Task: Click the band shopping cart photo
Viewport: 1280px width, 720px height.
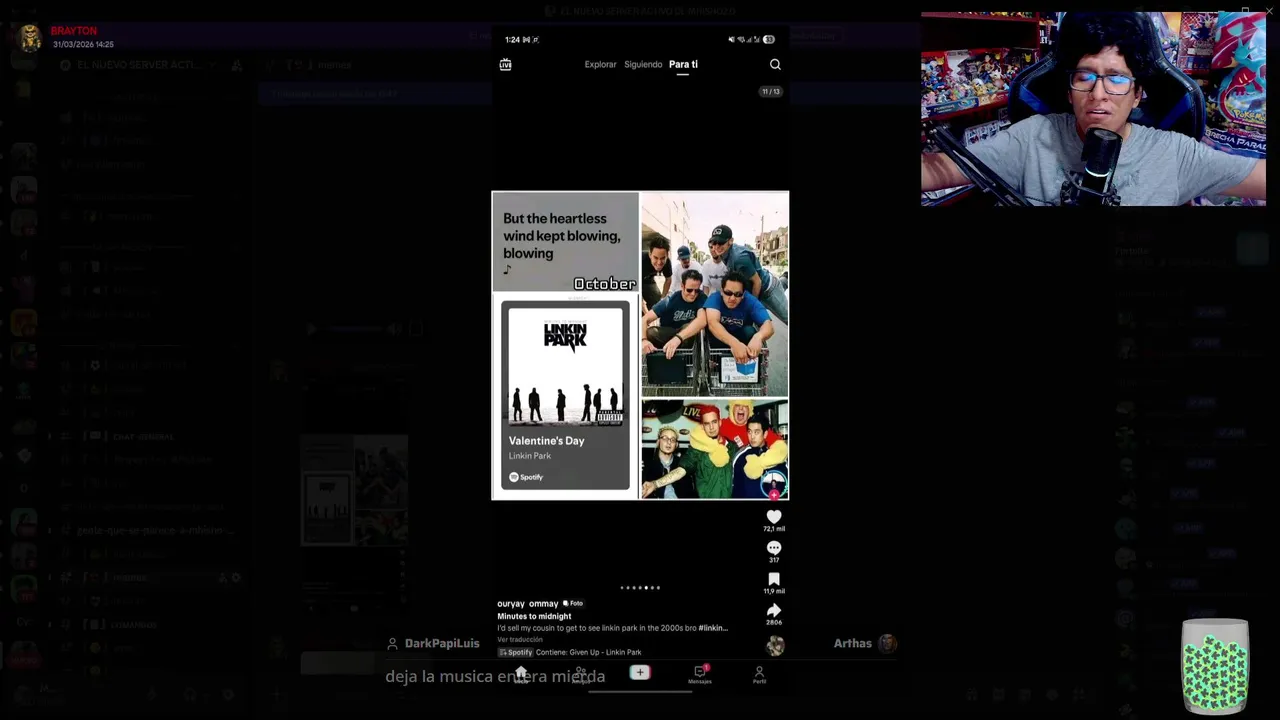Action: 714,294
